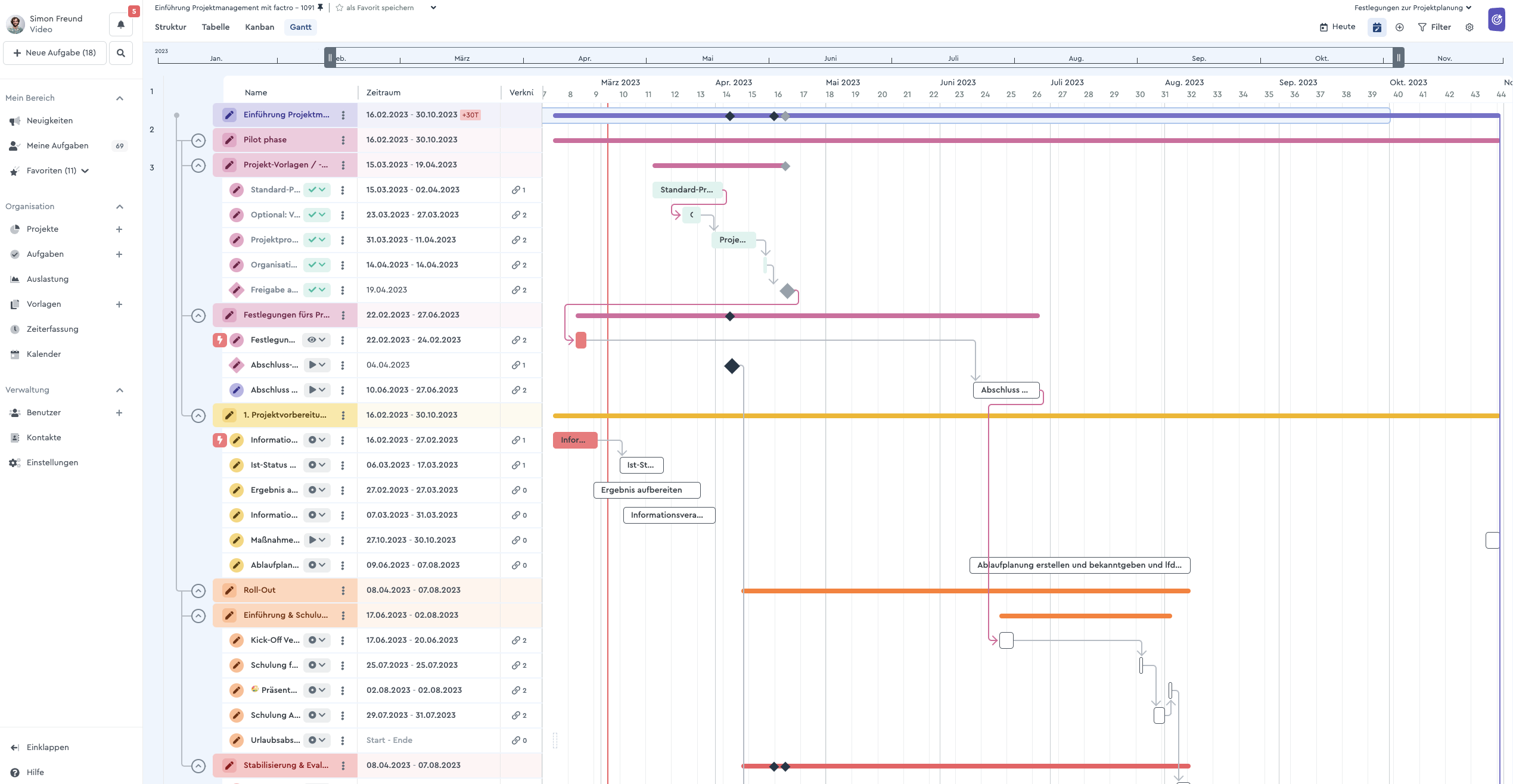Click Ablaufplanung erstellen Gantt bar
This screenshot has width=1513, height=784.
click(x=1080, y=565)
